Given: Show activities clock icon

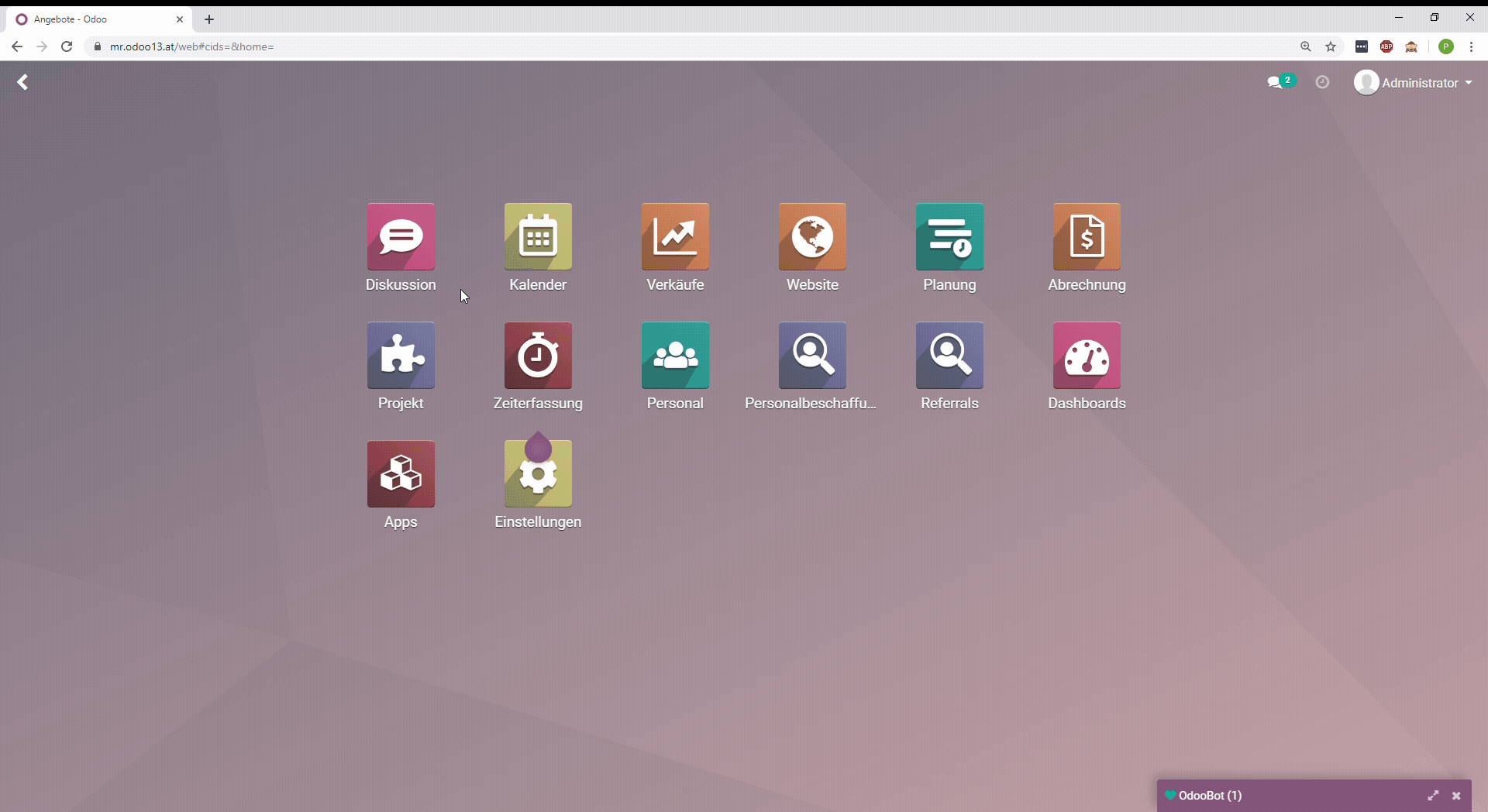Looking at the screenshot, I should [1322, 82].
